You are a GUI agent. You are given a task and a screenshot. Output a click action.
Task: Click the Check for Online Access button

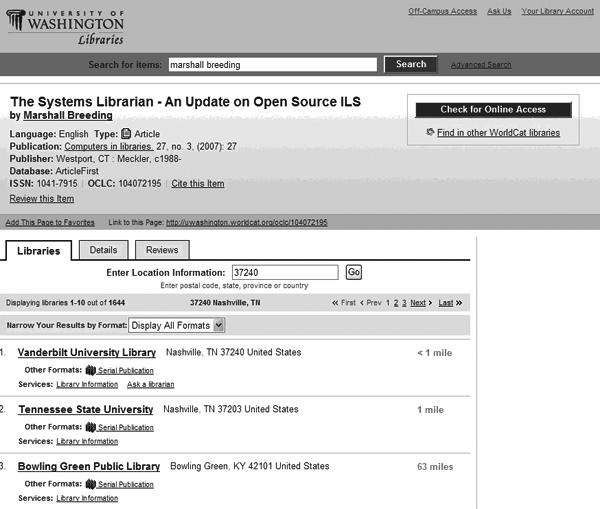493,110
